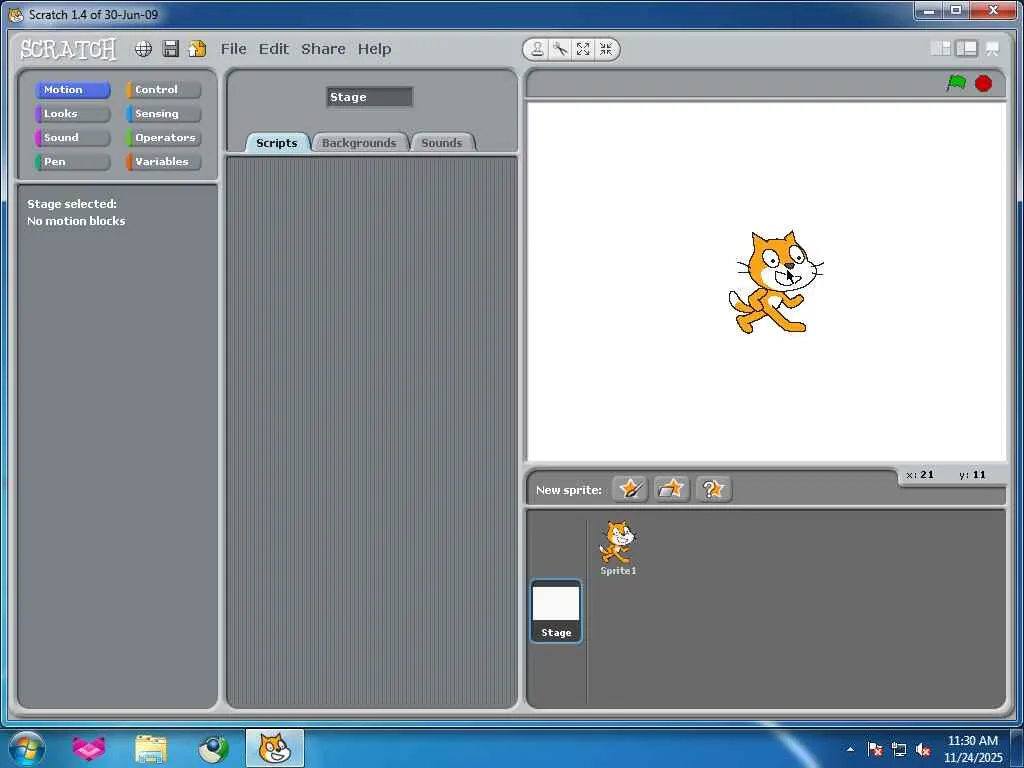Open the Sound blocks category
The height and width of the screenshot is (768, 1024).
point(72,138)
